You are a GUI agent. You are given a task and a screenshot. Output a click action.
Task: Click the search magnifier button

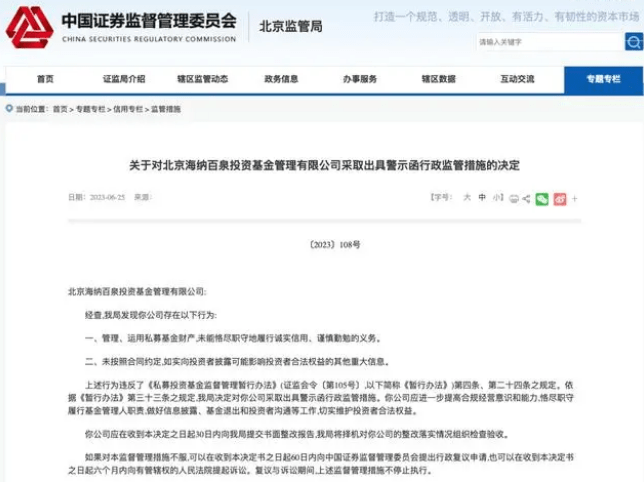tap(634, 42)
